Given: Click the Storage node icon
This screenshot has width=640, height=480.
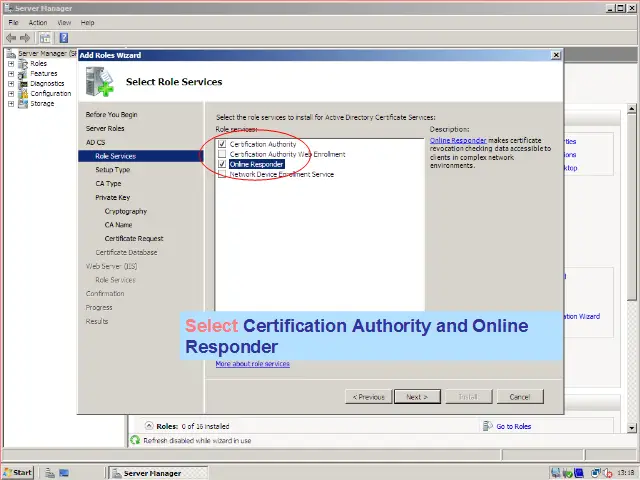Looking at the screenshot, I should coord(23,103).
